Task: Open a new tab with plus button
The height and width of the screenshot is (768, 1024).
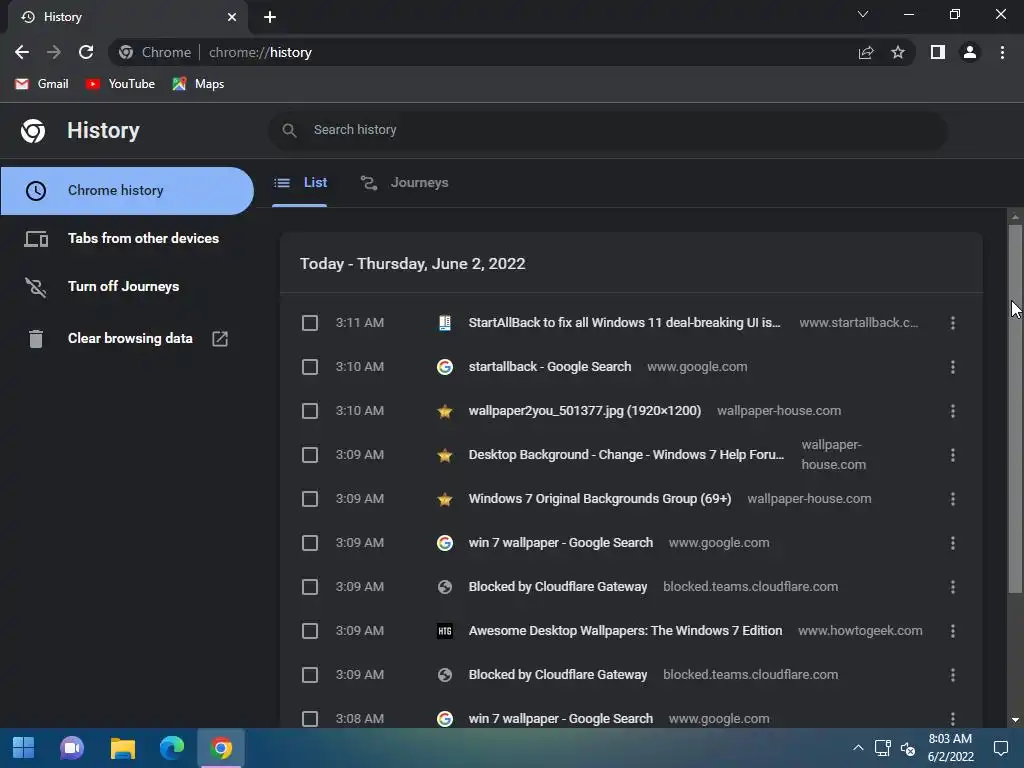Action: [x=270, y=17]
